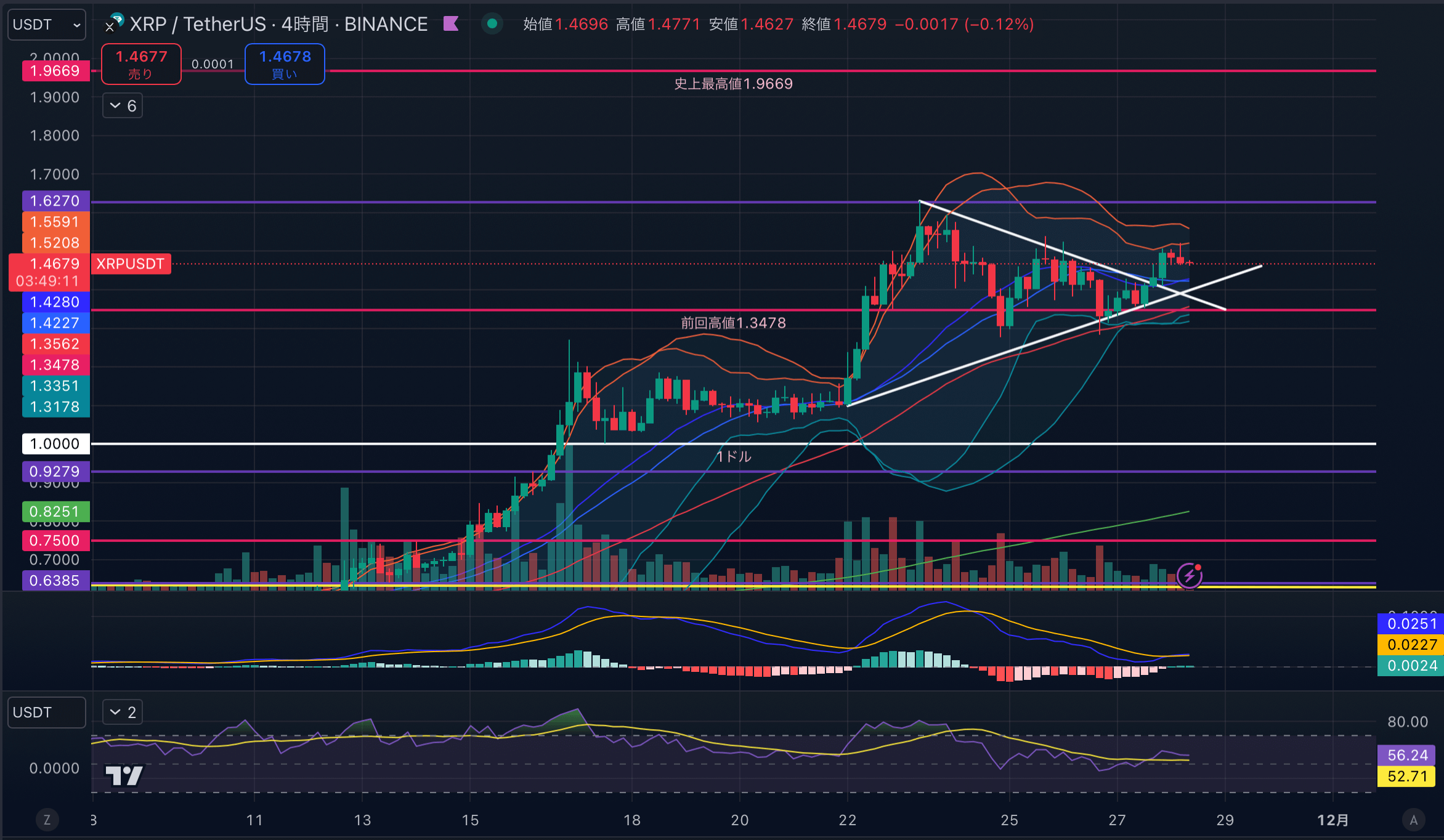1444x840 pixels.
Task: Click the 1.3178 teal price label
Action: click(55, 406)
